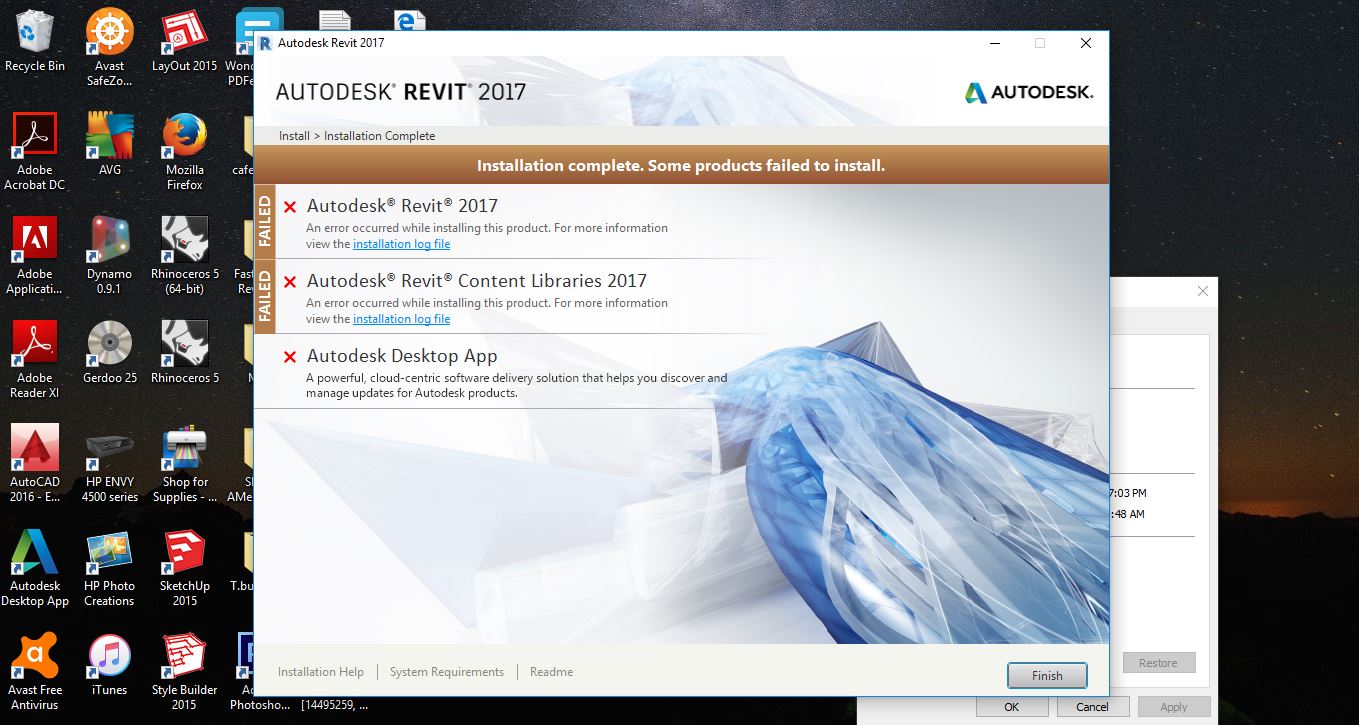The image size is (1359, 725).
Task: Open Style Builder 2015 shortcut
Action: [x=185, y=671]
